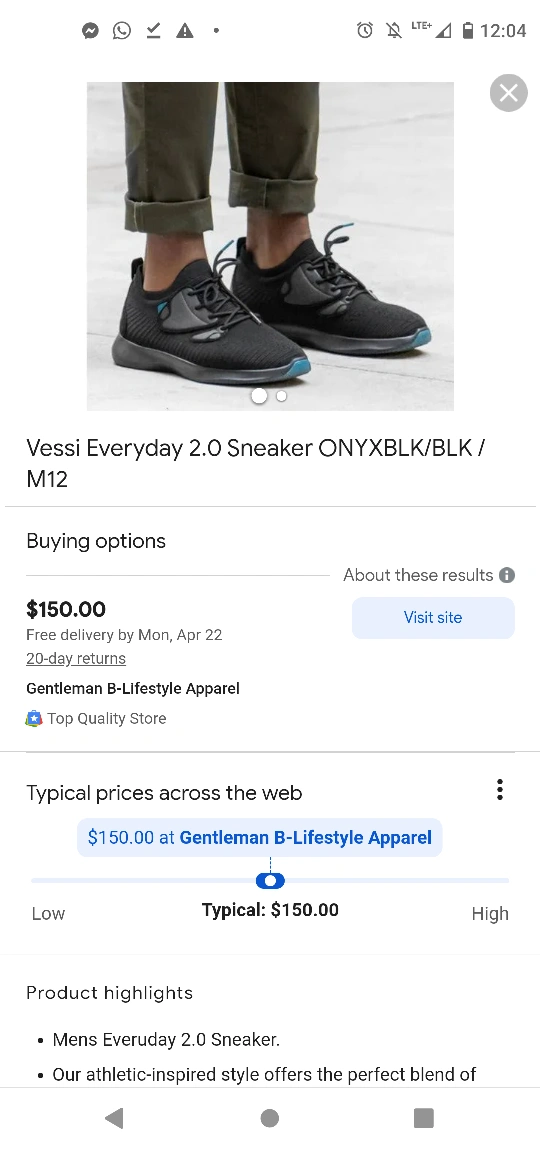Tap the info icon beside About these results
Viewport: 540px width, 1150px height.
point(507,575)
